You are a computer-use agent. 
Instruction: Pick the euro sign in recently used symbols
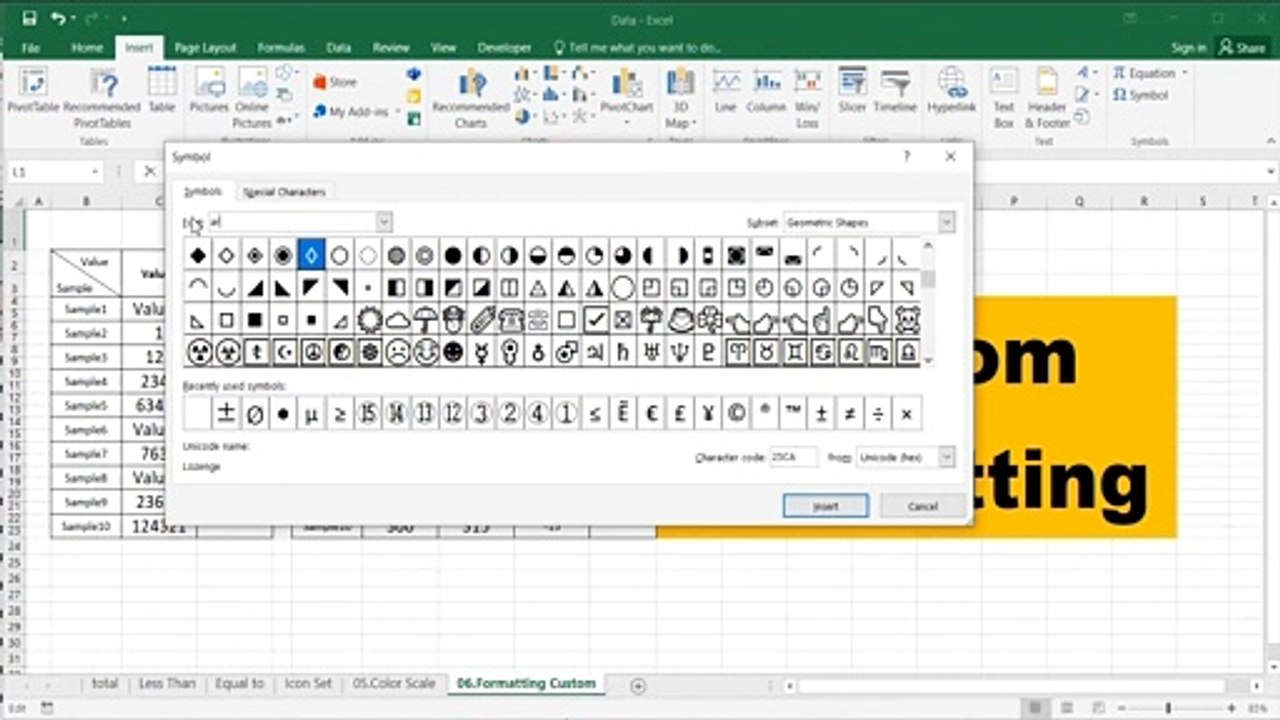tap(652, 412)
